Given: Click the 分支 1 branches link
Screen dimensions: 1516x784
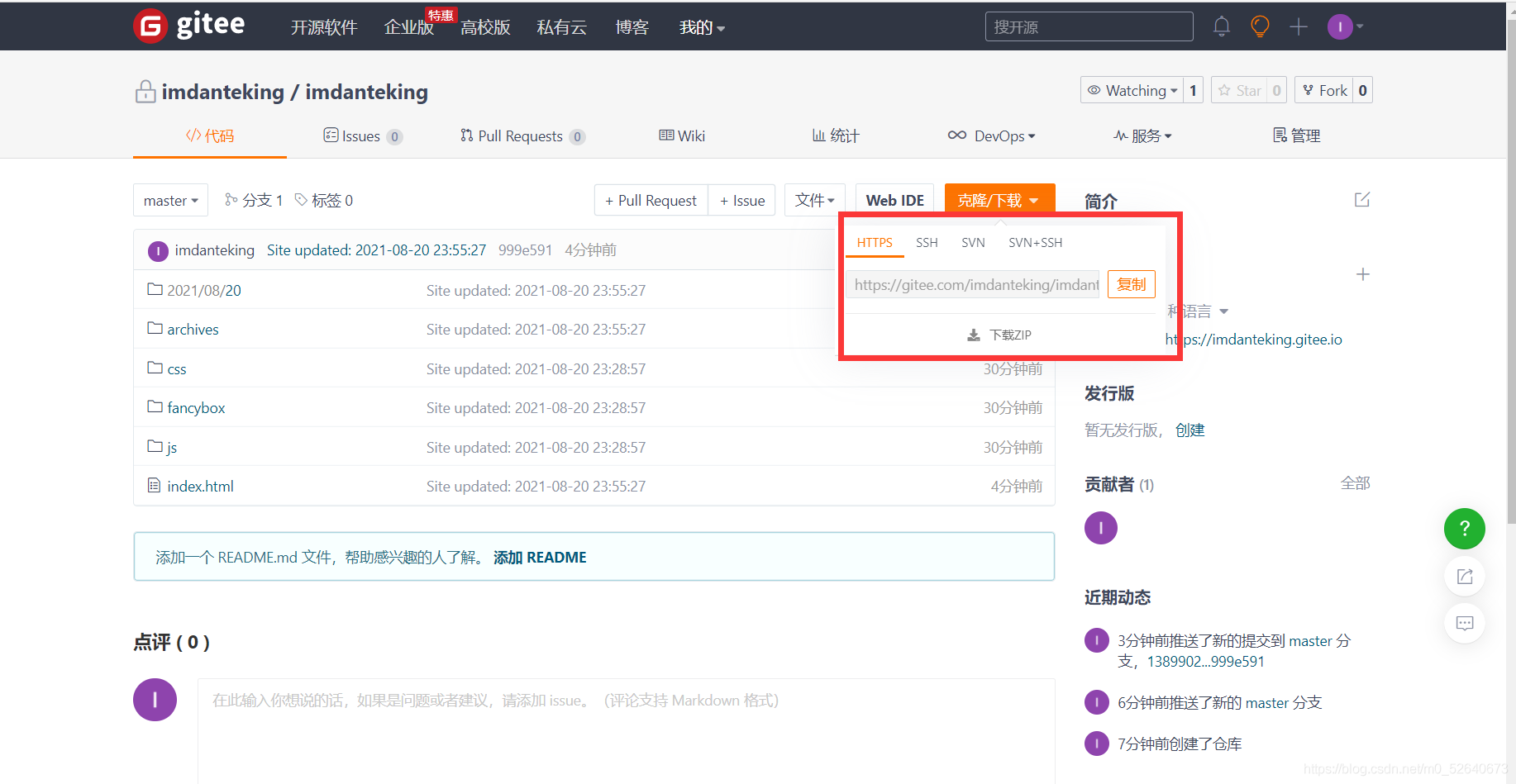Looking at the screenshot, I should click(x=255, y=200).
